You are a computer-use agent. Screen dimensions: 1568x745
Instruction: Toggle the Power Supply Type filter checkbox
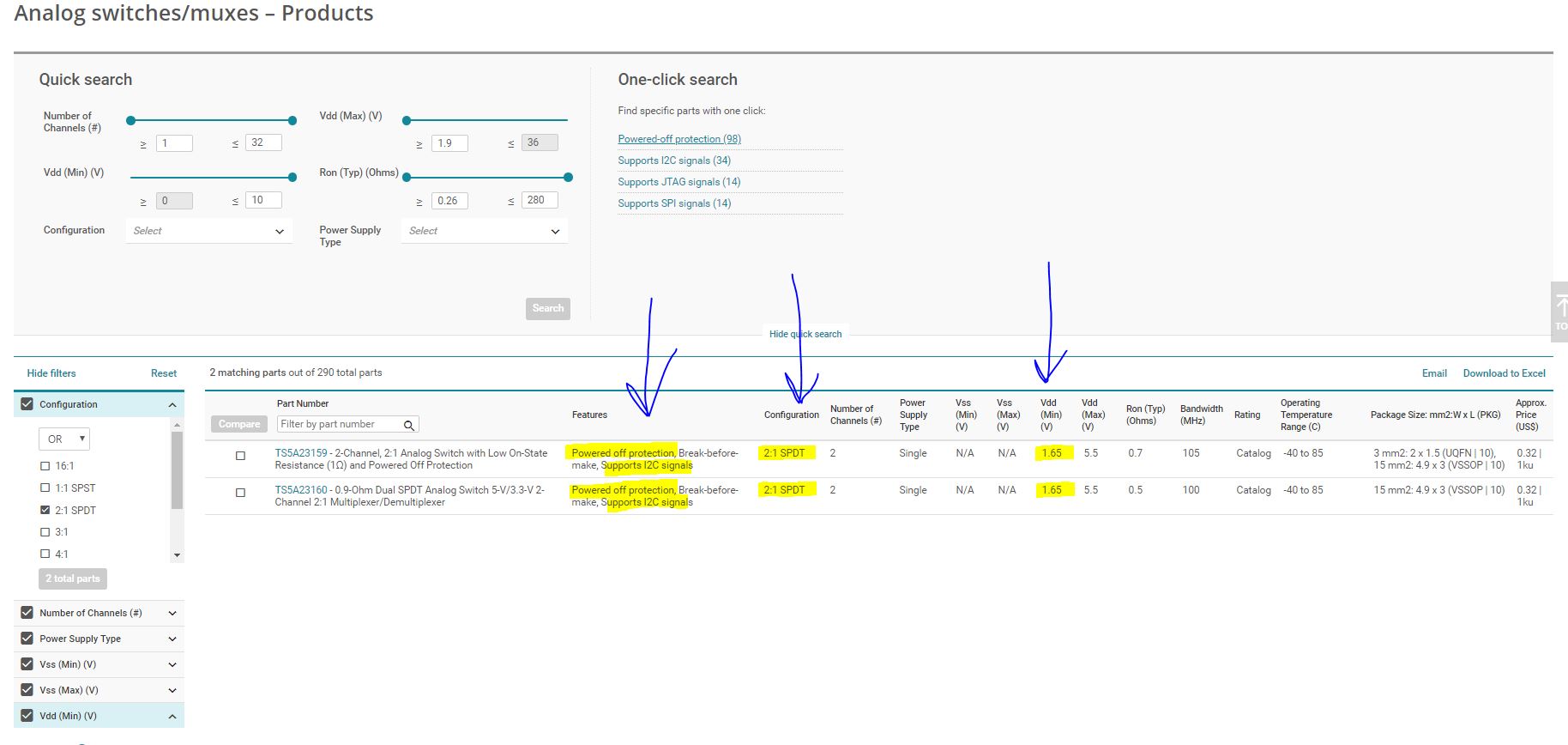pyautogui.click(x=27, y=639)
